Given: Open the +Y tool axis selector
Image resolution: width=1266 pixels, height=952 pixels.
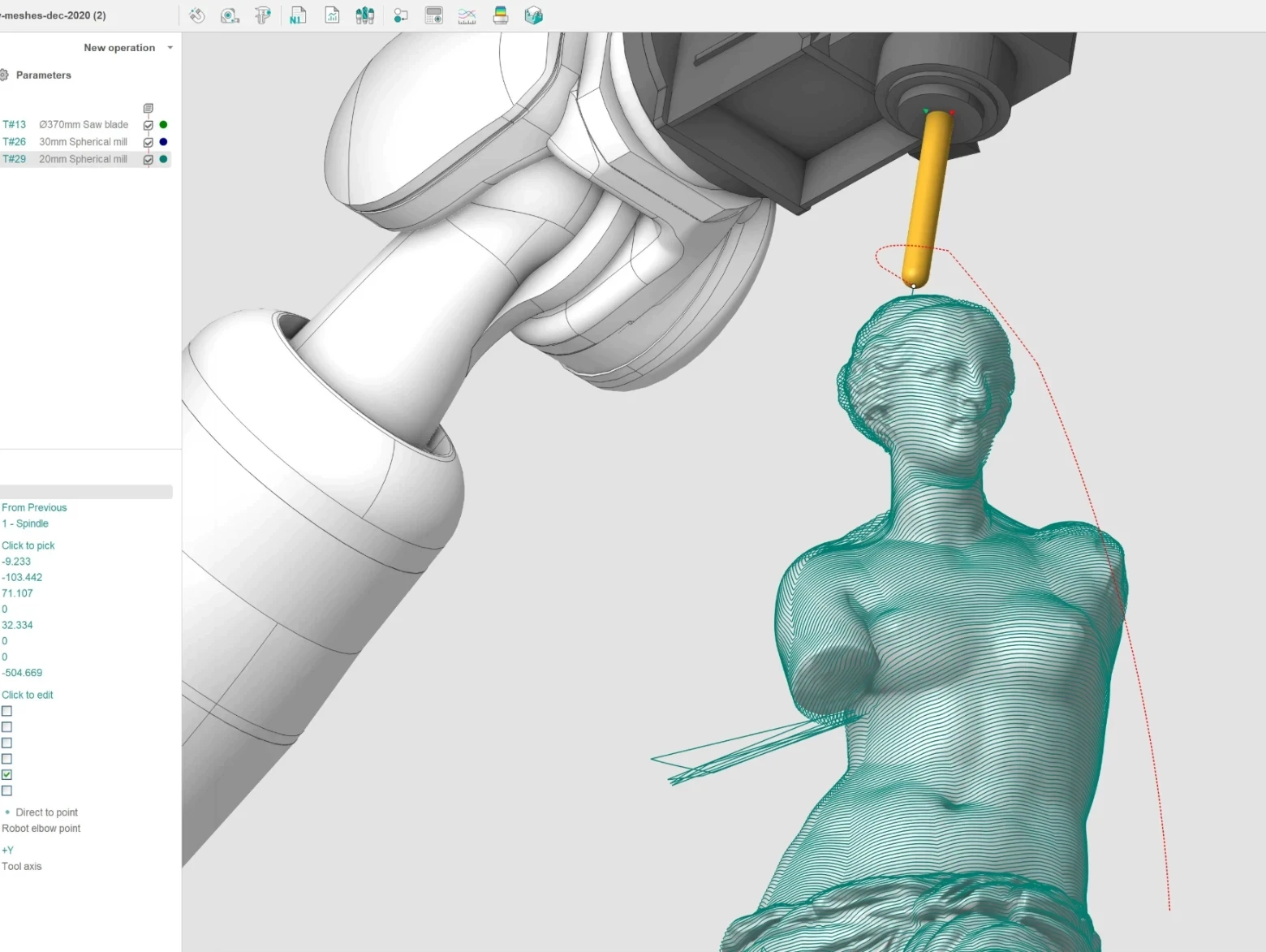Looking at the screenshot, I should [x=7, y=850].
